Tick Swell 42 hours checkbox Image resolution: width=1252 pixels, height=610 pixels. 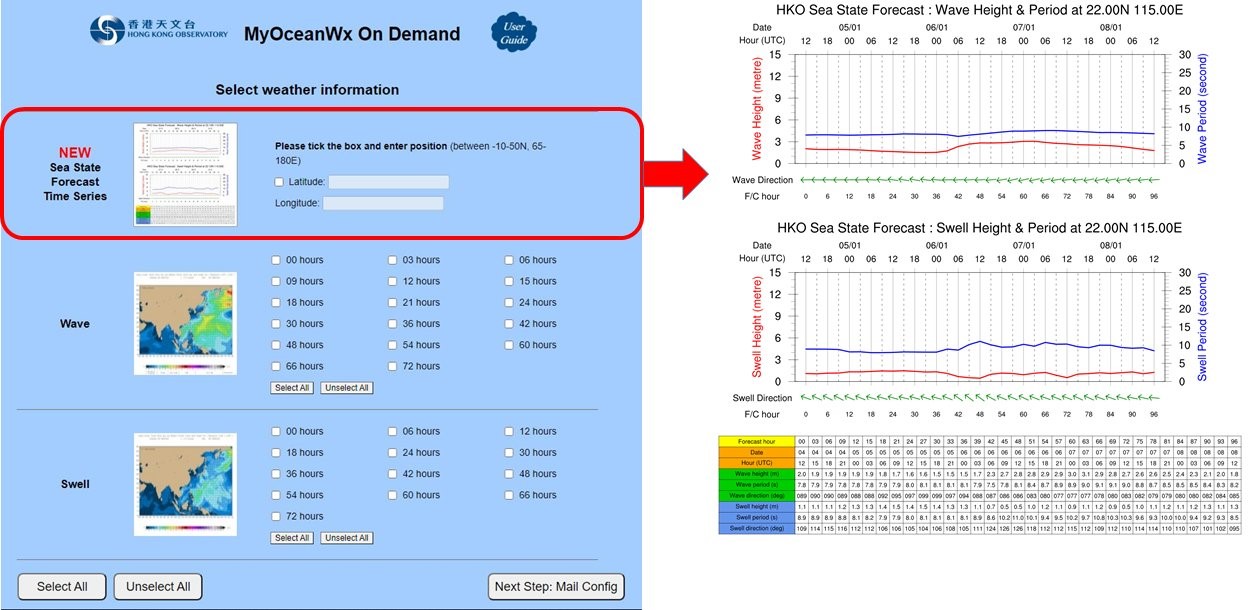394,474
